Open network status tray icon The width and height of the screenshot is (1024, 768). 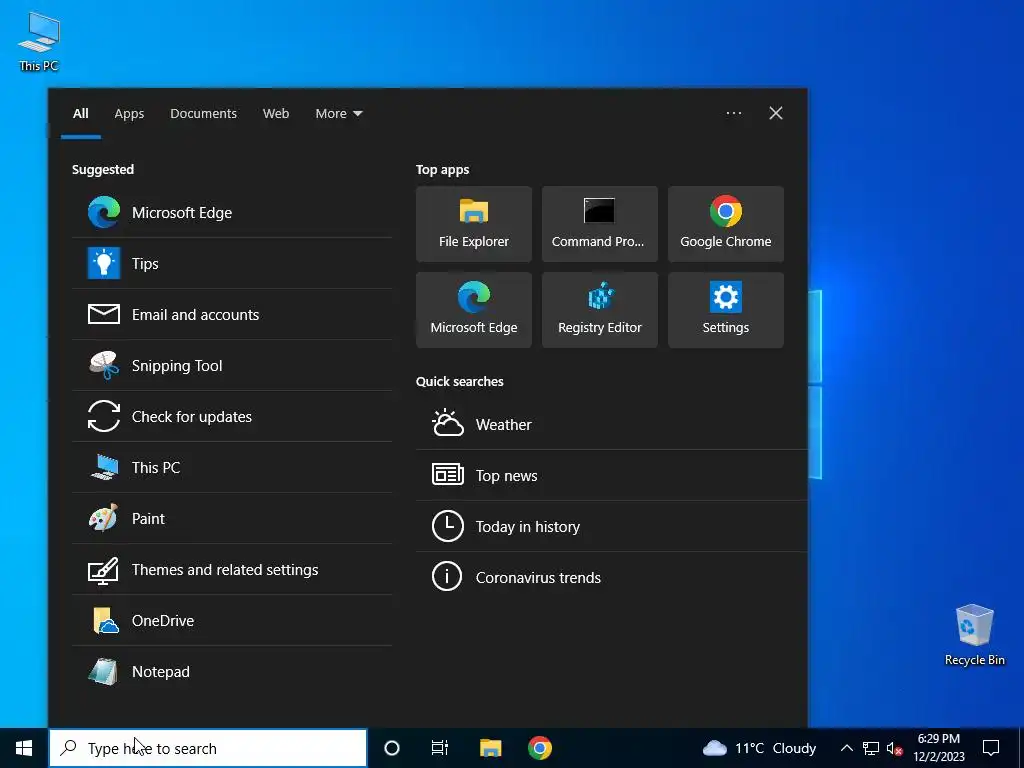coord(871,748)
